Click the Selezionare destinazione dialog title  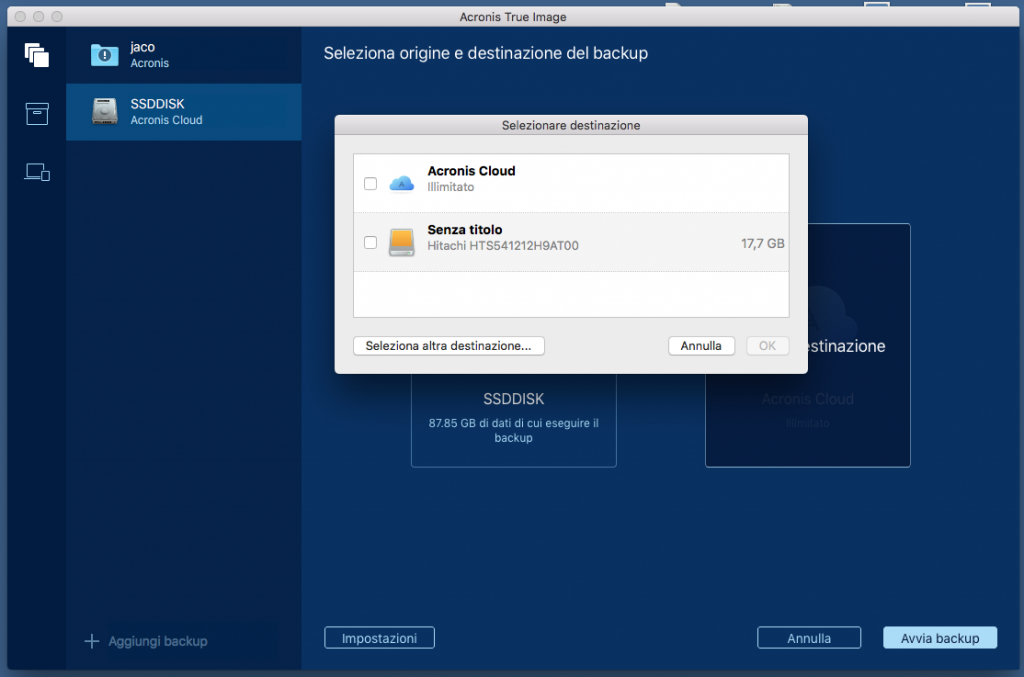(x=571, y=125)
